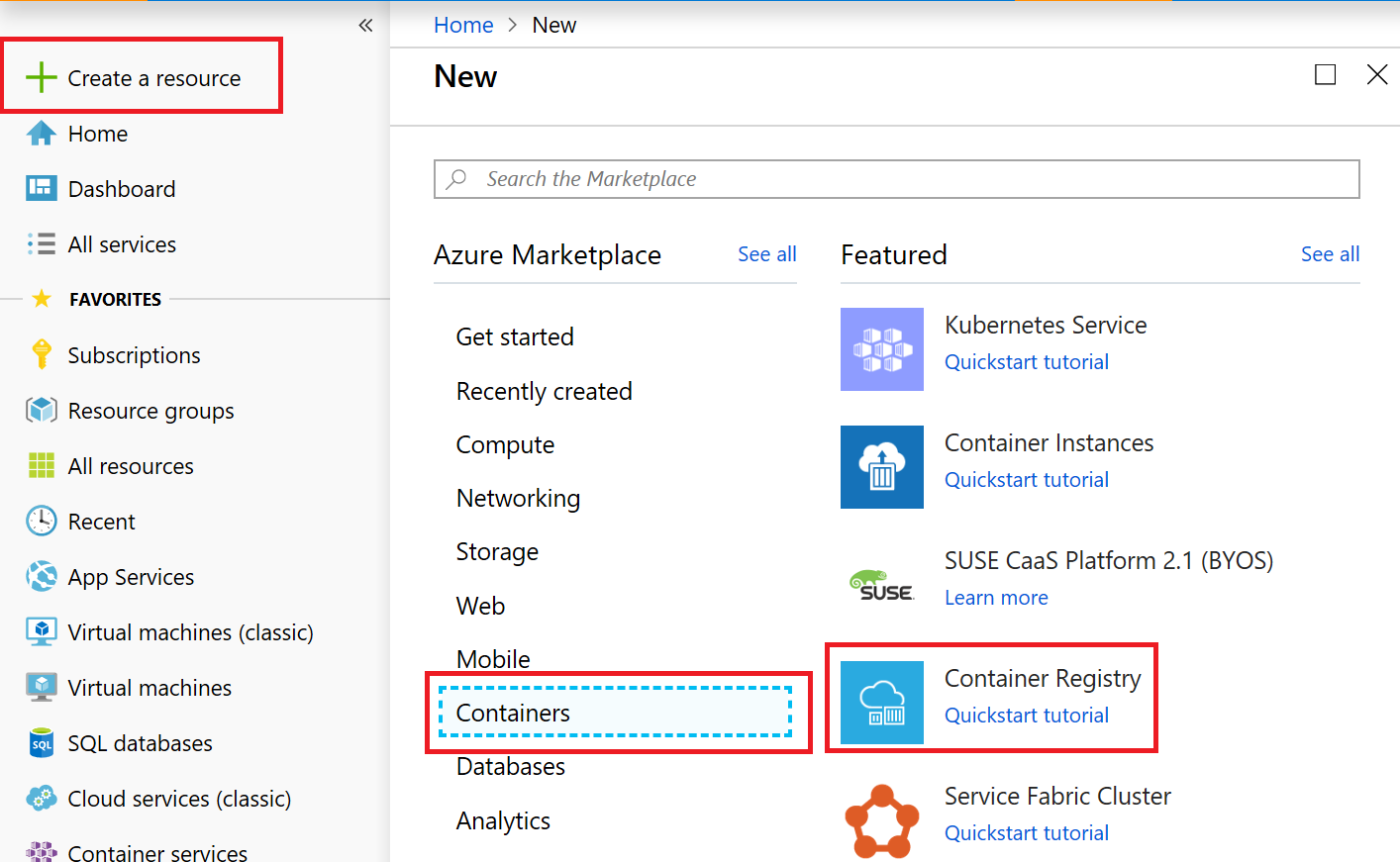Click the Virtual machines (classic) monitor icon

pyautogui.click(x=42, y=631)
